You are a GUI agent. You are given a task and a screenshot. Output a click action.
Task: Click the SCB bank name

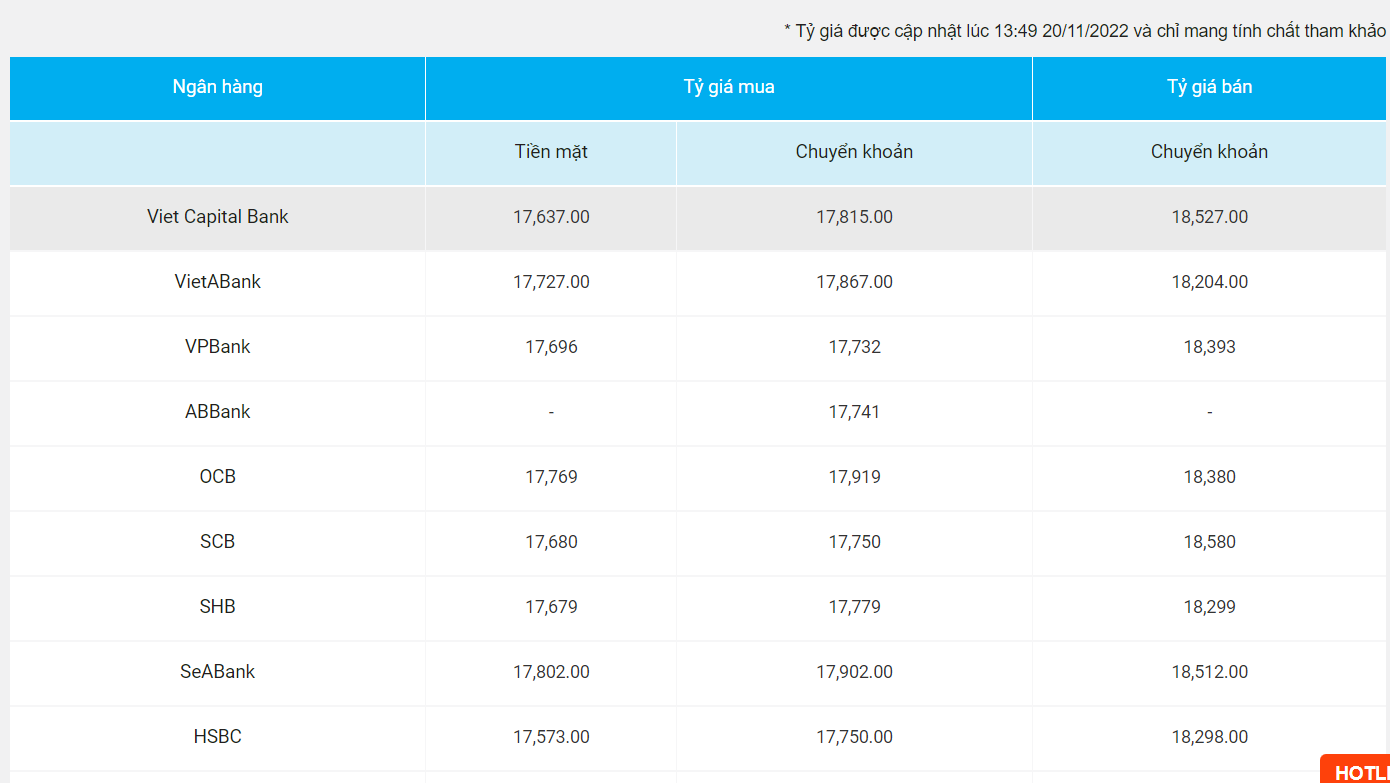pos(217,542)
